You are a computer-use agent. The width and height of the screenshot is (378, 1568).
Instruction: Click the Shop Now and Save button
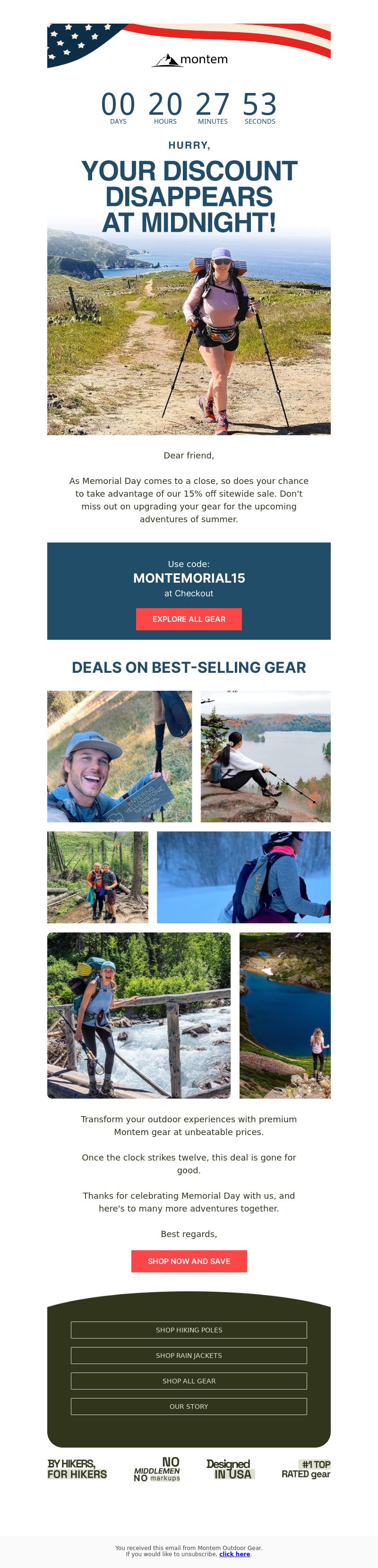pyautogui.click(x=189, y=1261)
